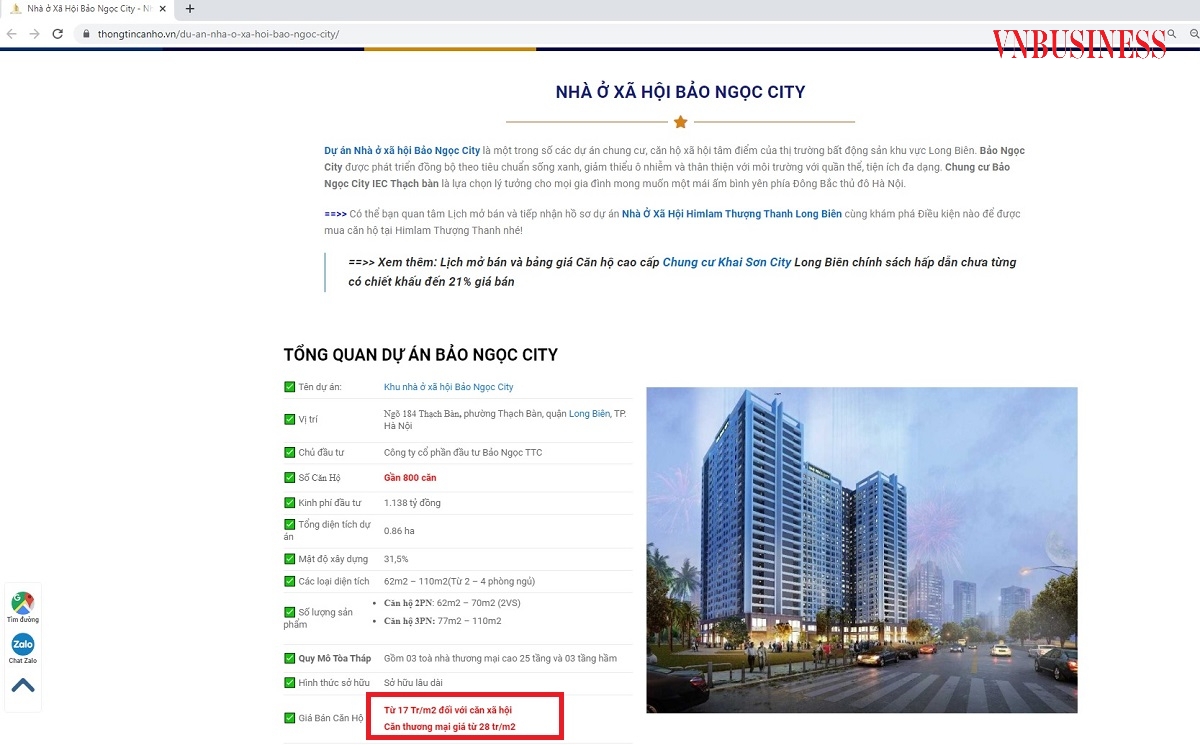Open the Khu nhà ở xã hội Bảo Ngọc City link
The width and height of the screenshot is (1200, 745).
[447, 386]
